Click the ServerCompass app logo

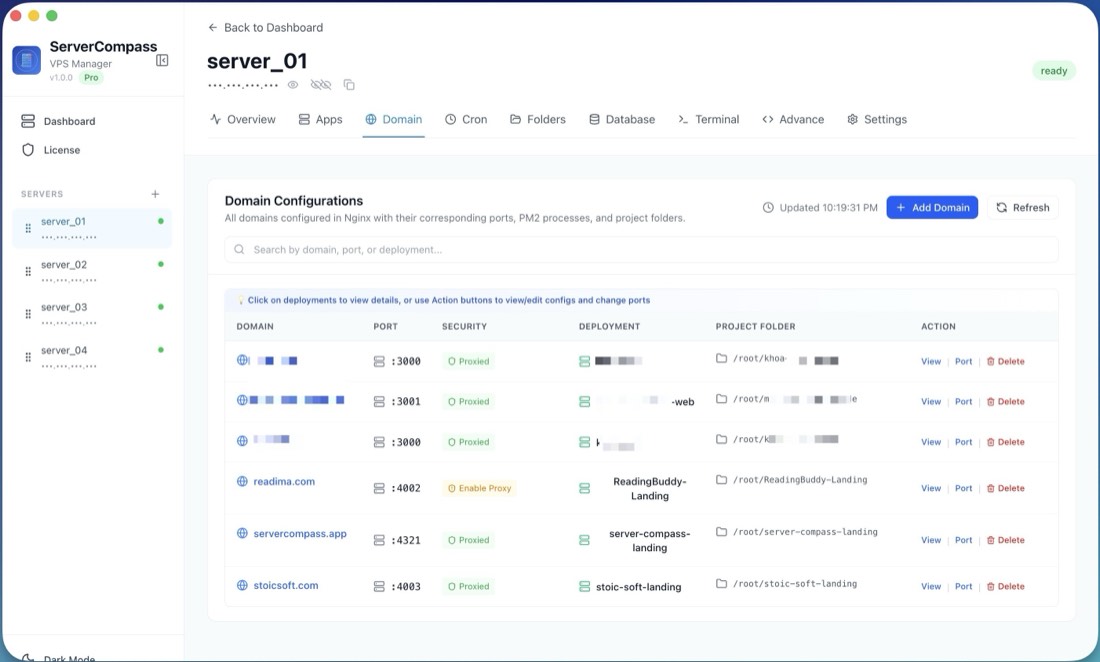pyautogui.click(x=27, y=60)
